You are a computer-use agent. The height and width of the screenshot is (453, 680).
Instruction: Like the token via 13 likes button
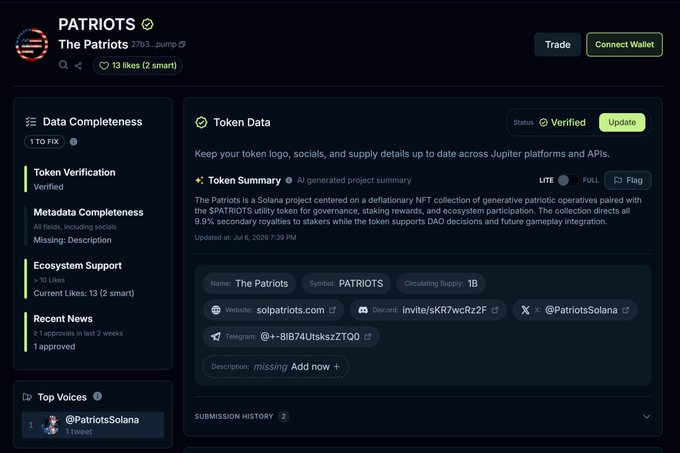click(137, 65)
